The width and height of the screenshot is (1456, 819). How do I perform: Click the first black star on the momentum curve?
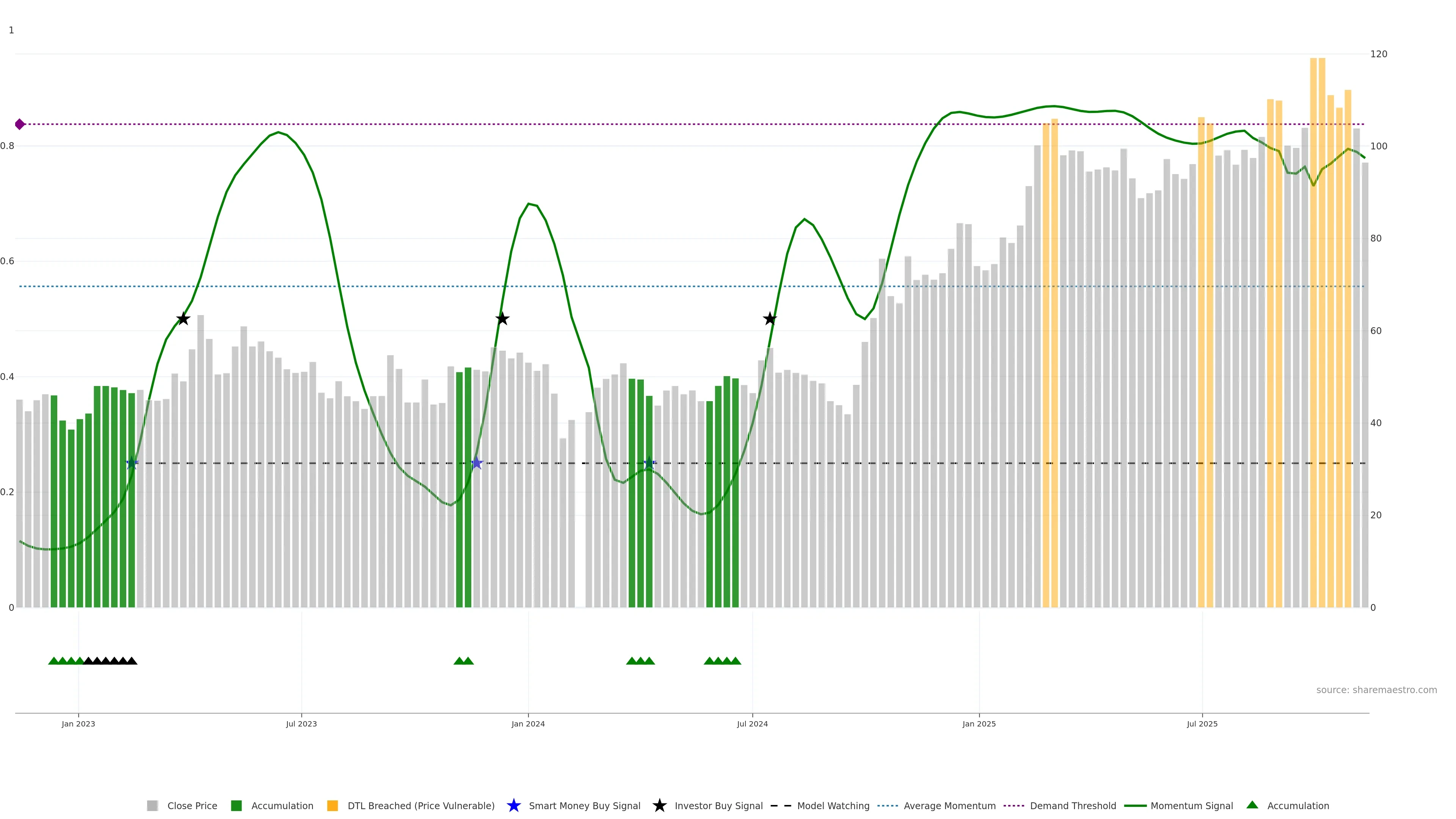(x=182, y=319)
